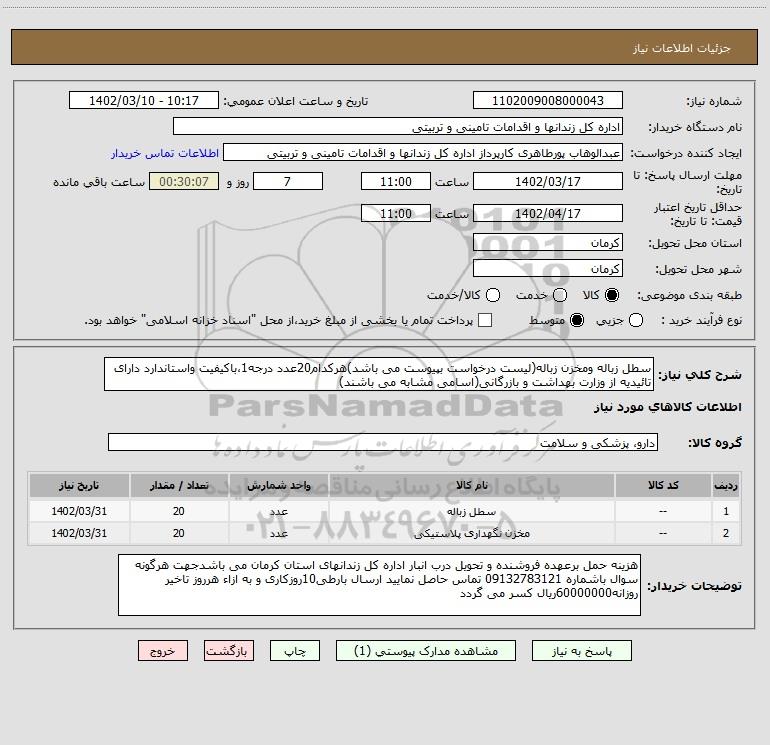The width and height of the screenshot is (770, 745).
Task: Click the delivery city field کرمان
Action: [548, 268]
